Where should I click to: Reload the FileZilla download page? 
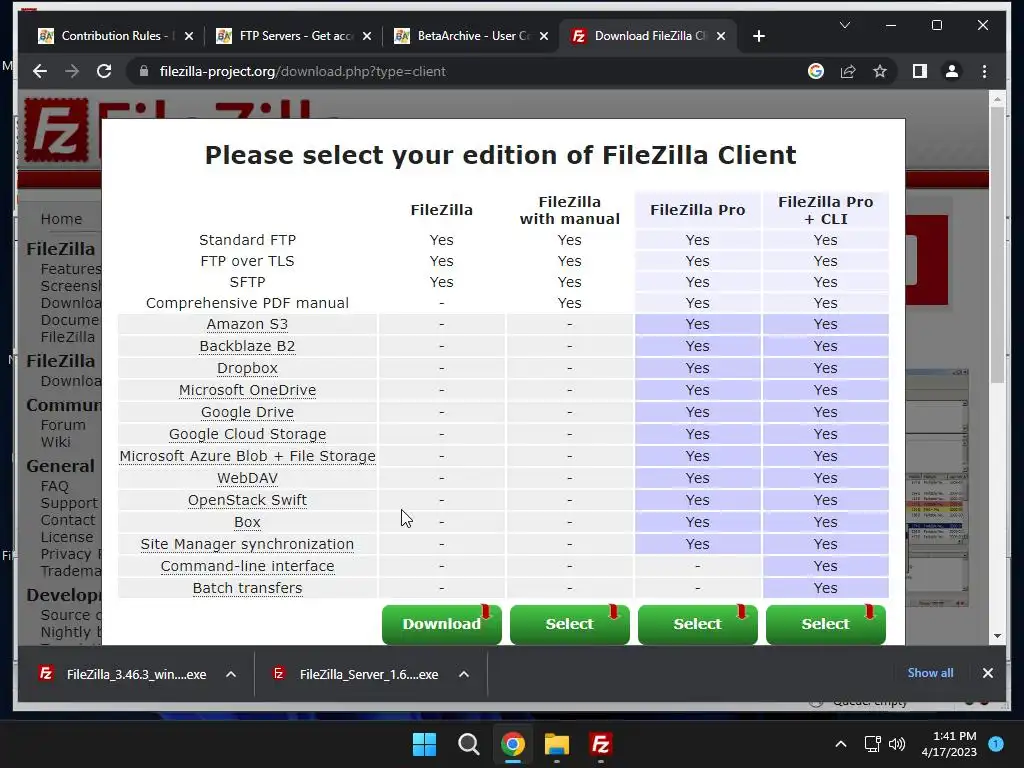(104, 71)
